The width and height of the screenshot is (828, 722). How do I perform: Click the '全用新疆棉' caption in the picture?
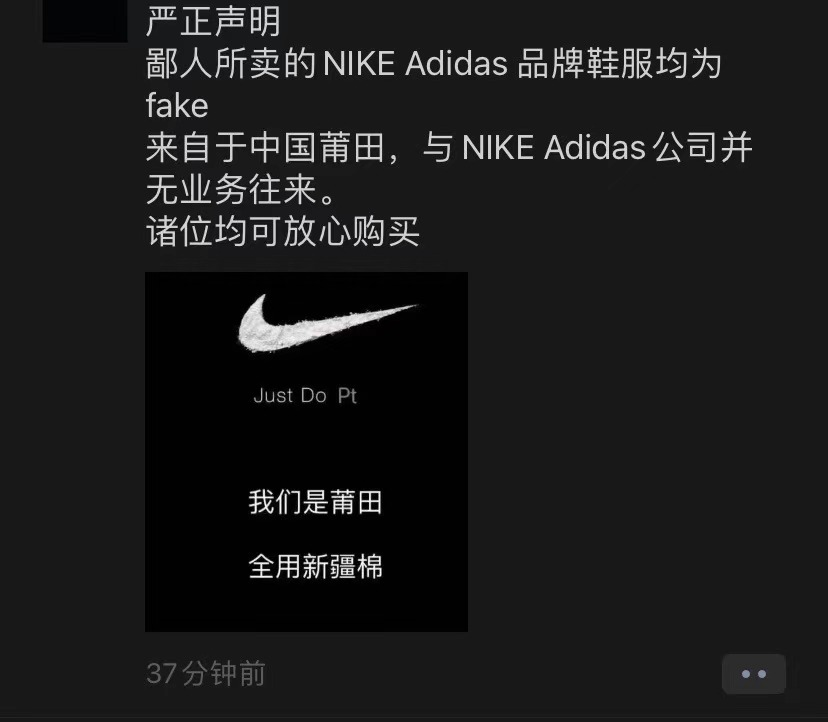point(315,567)
